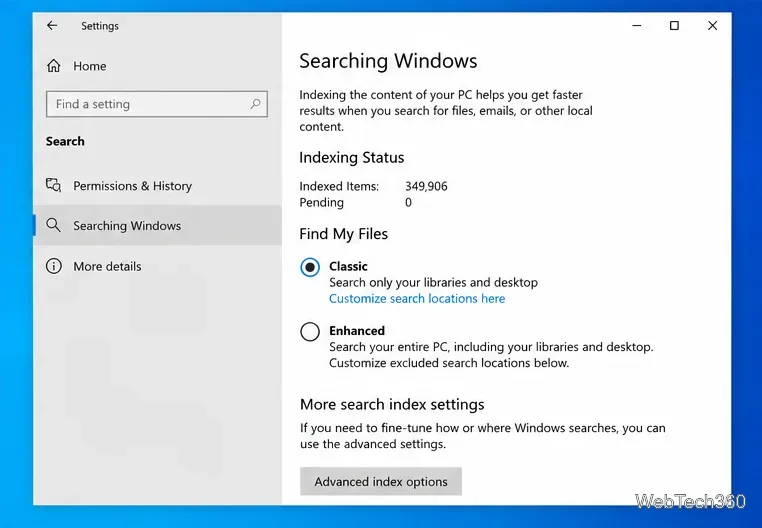
Task: Open Customize search locations here link
Action: point(417,299)
